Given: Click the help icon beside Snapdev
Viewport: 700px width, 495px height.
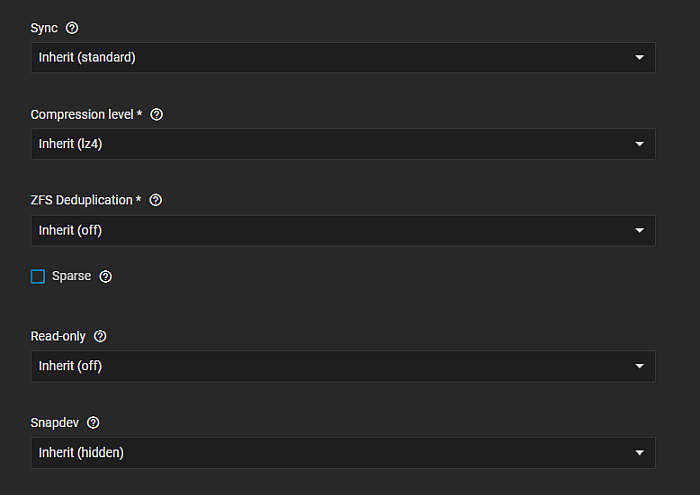Looking at the screenshot, I should [x=93, y=423].
